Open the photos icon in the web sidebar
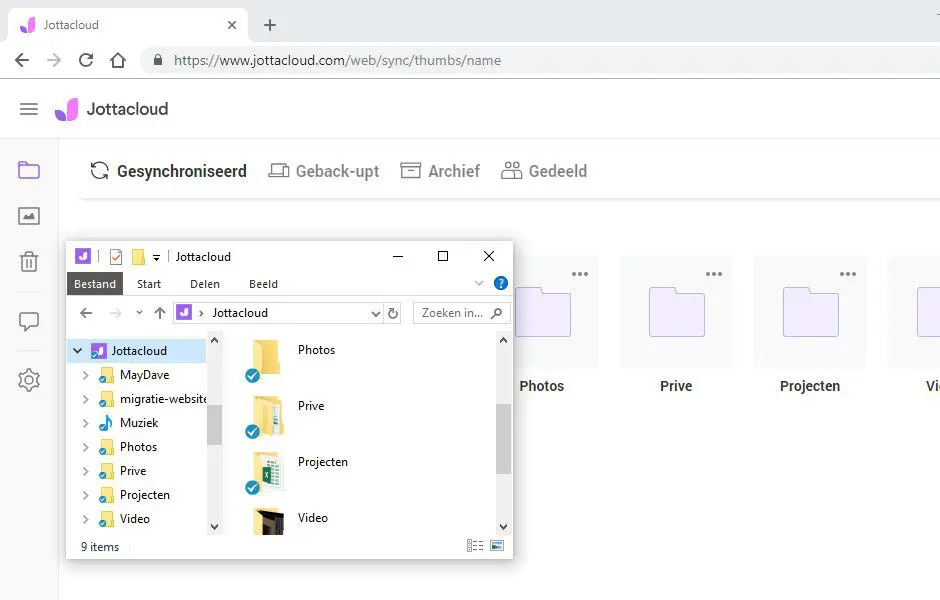The height and width of the screenshot is (600, 940). pos(29,216)
